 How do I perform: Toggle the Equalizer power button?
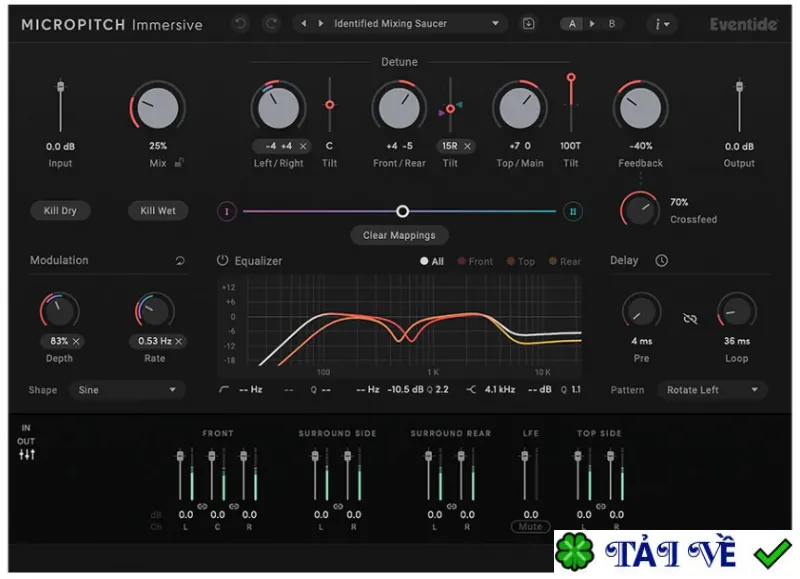[222, 260]
